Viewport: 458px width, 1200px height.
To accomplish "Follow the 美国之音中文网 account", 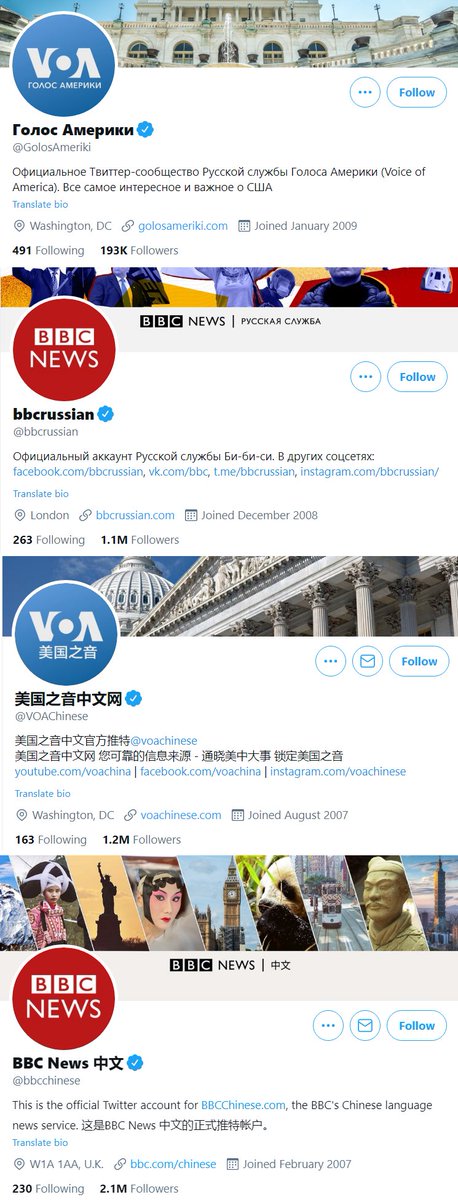I will (x=419, y=661).
